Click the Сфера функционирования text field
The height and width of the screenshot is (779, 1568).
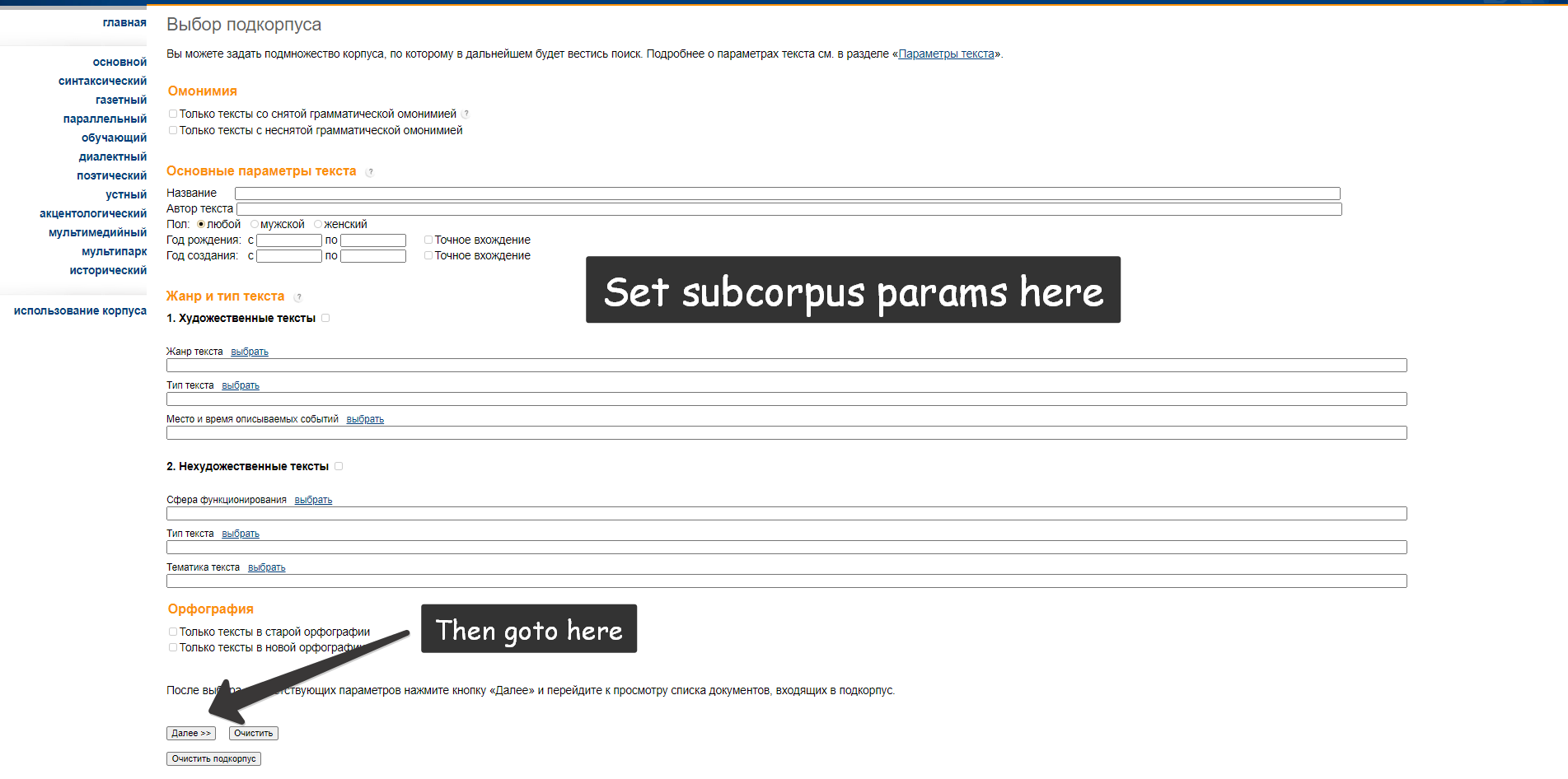point(787,514)
